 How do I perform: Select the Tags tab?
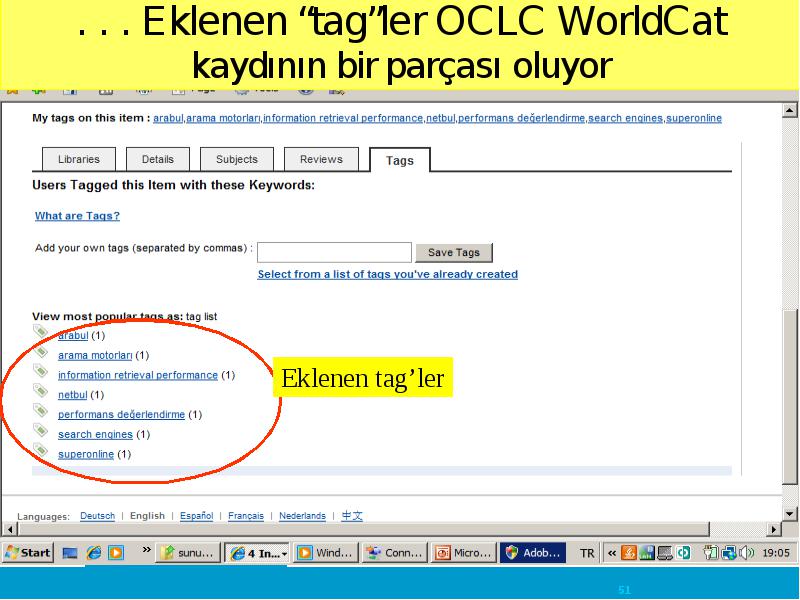pyautogui.click(x=399, y=160)
